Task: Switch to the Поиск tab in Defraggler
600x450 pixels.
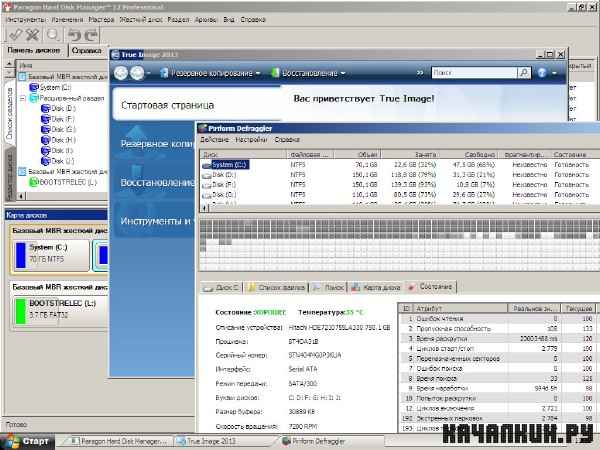Action: [x=328, y=287]
